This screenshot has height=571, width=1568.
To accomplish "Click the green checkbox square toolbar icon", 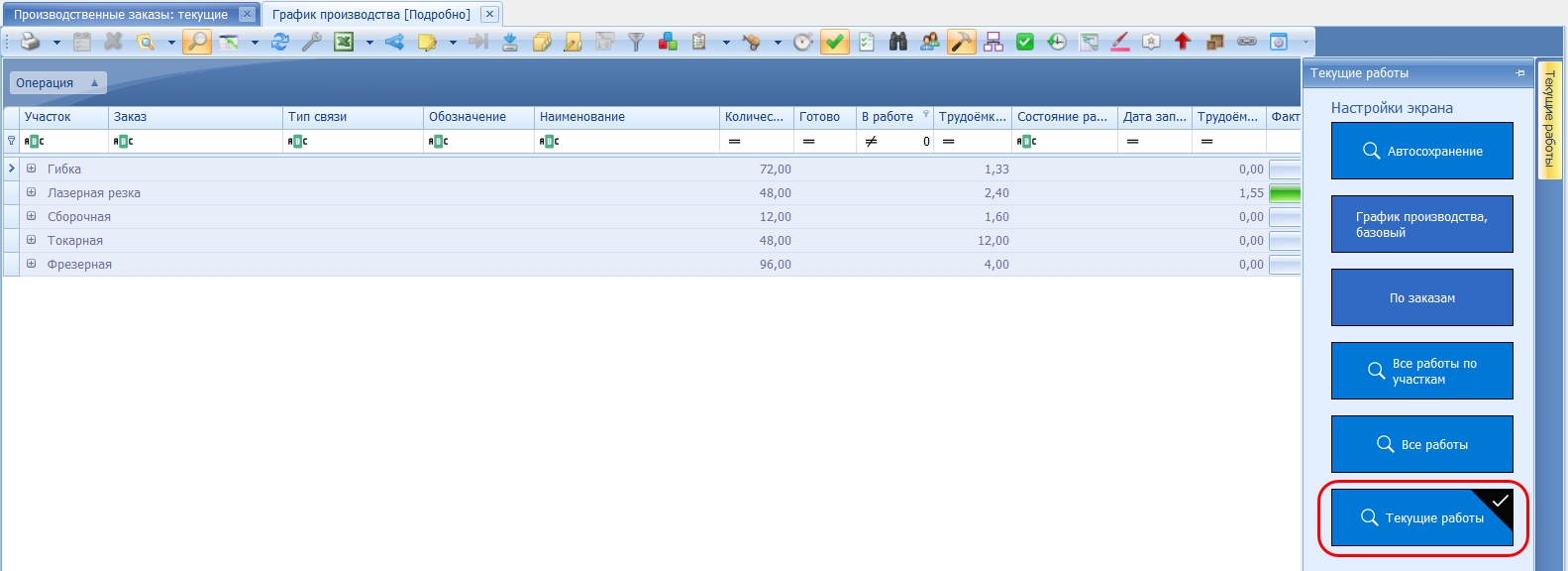I will pyautogui.click(x=1025, y=42).
